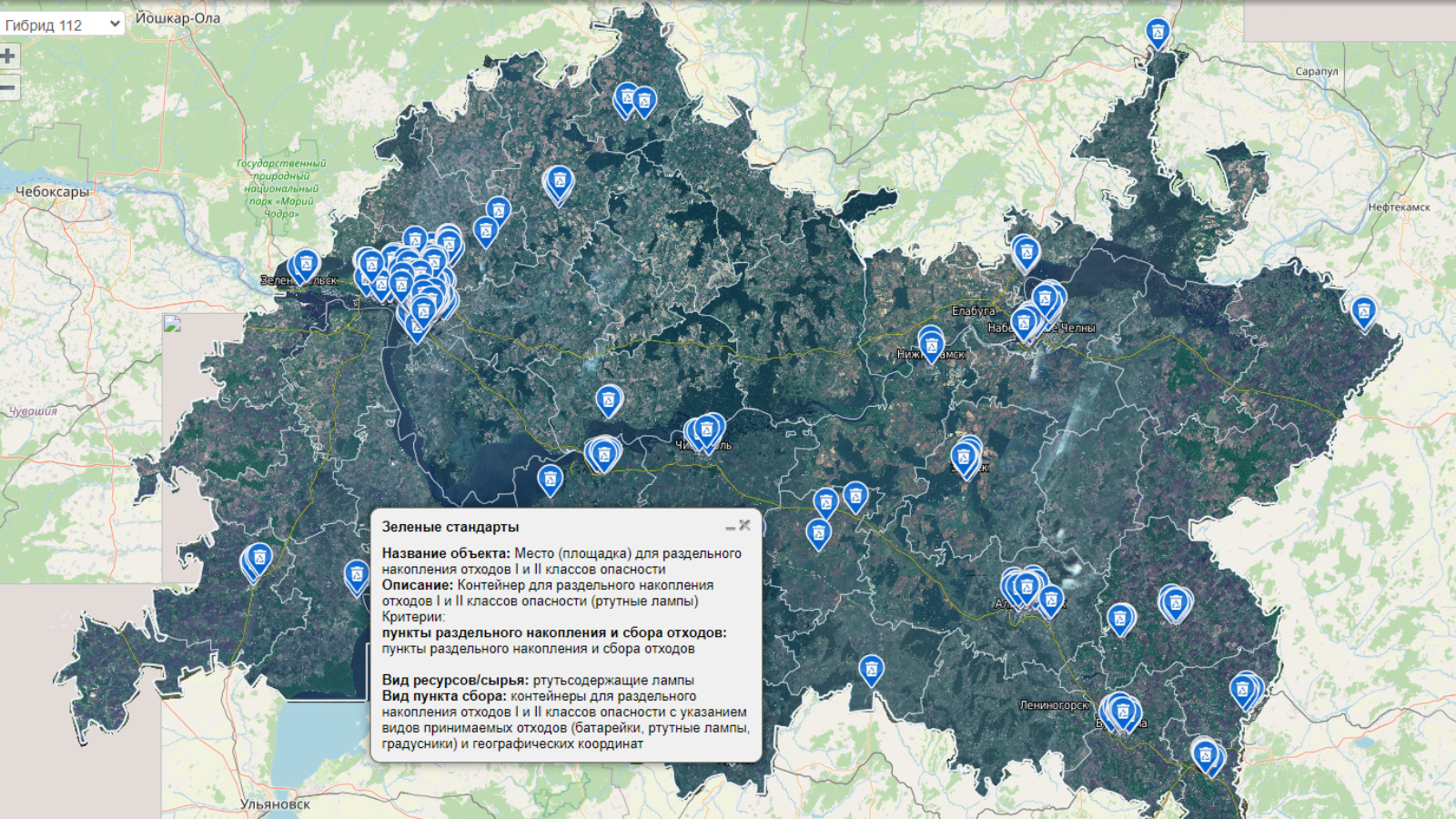Open the Гибрид 112 map layer dropdown
This screenshot has height=819, width=1456.
coord(63,25)
